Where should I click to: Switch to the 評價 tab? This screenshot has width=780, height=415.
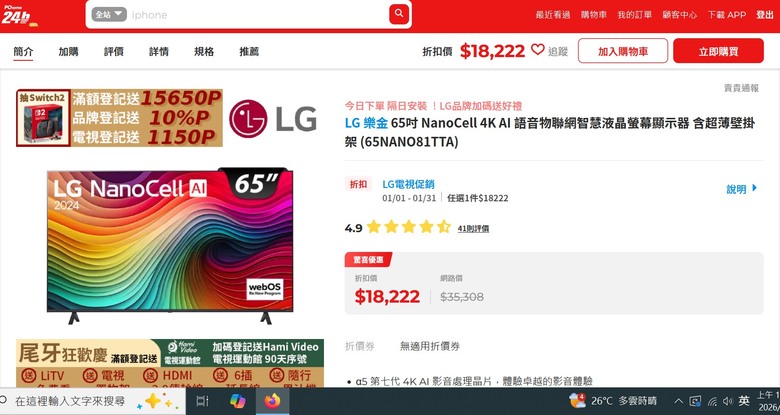coord(113,52)
